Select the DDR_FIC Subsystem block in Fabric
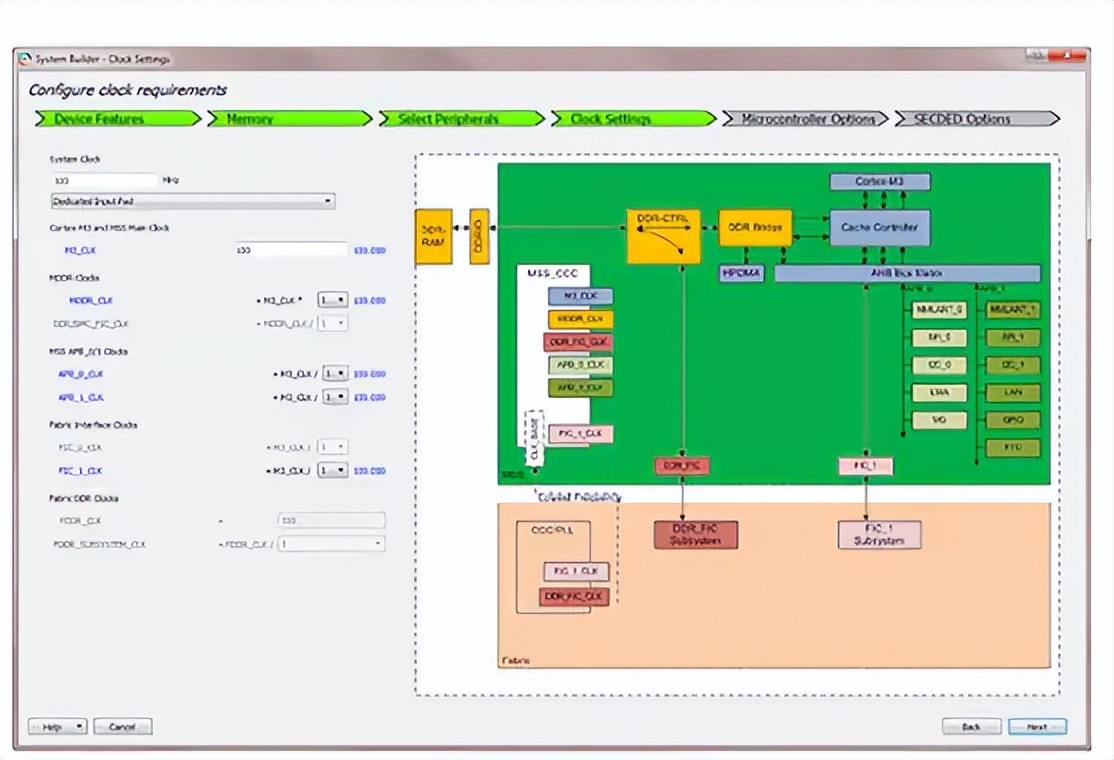1114x760 pixels. [695, 534]
